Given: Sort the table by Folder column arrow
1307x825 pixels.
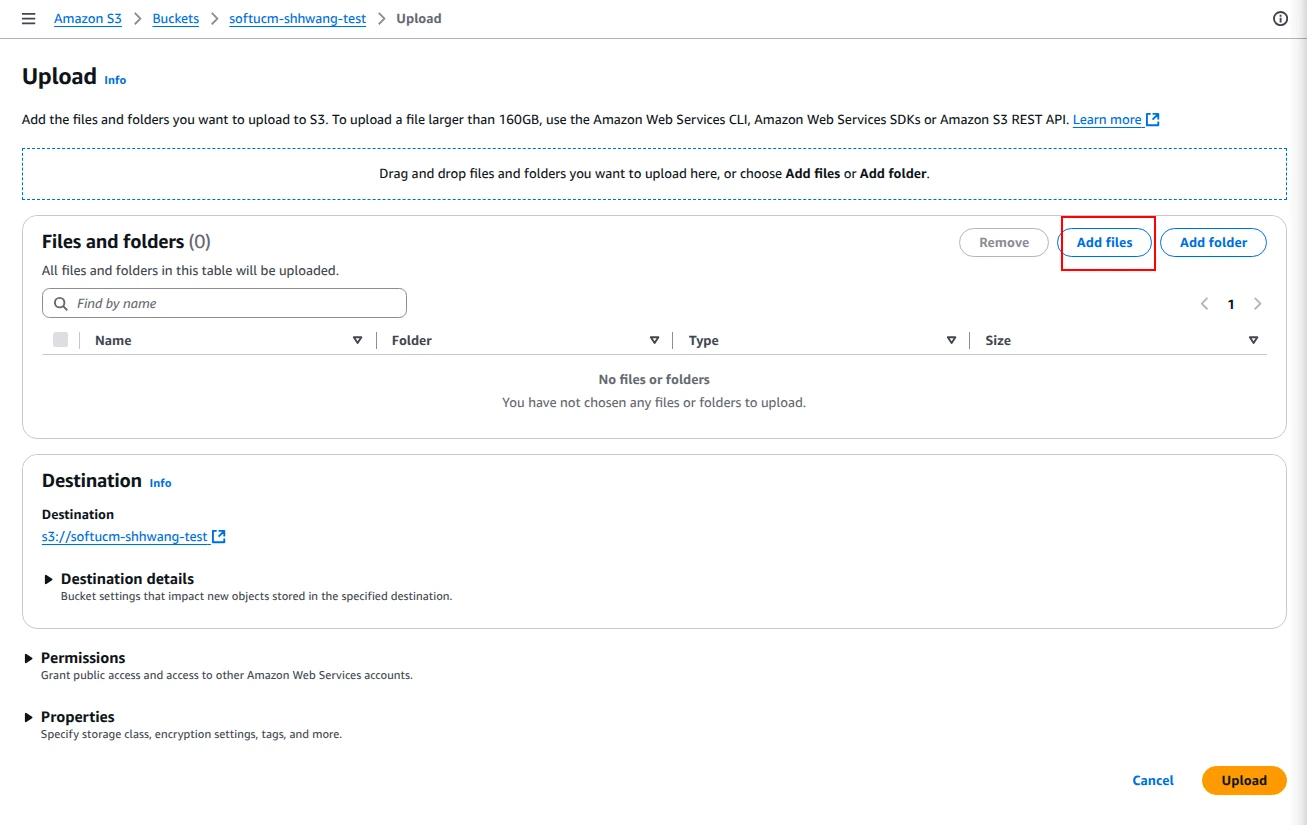Looking at the screenshot, I should click(654, 341).
